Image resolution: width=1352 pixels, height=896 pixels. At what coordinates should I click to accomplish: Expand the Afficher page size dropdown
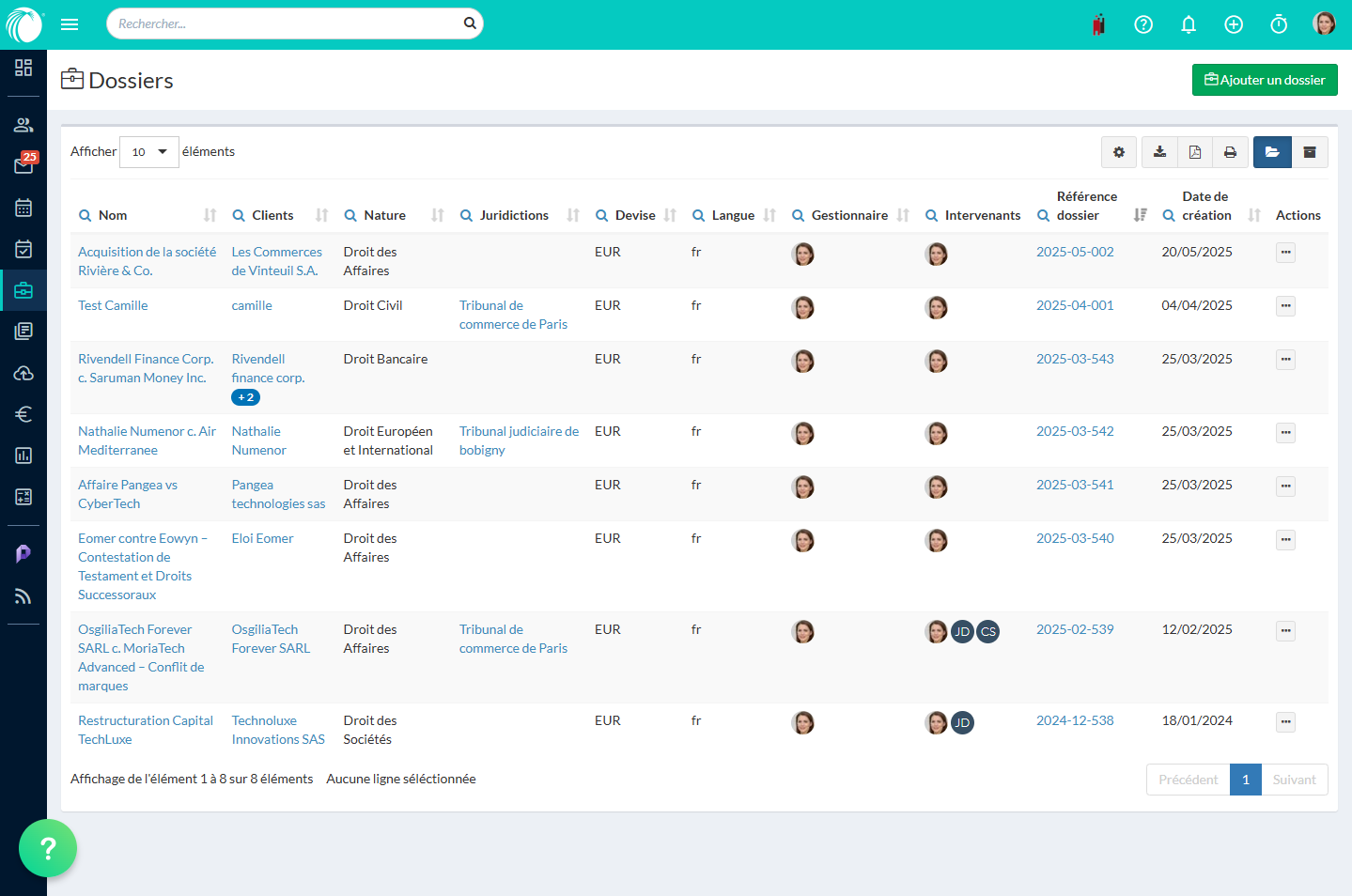tap(149, 152)
